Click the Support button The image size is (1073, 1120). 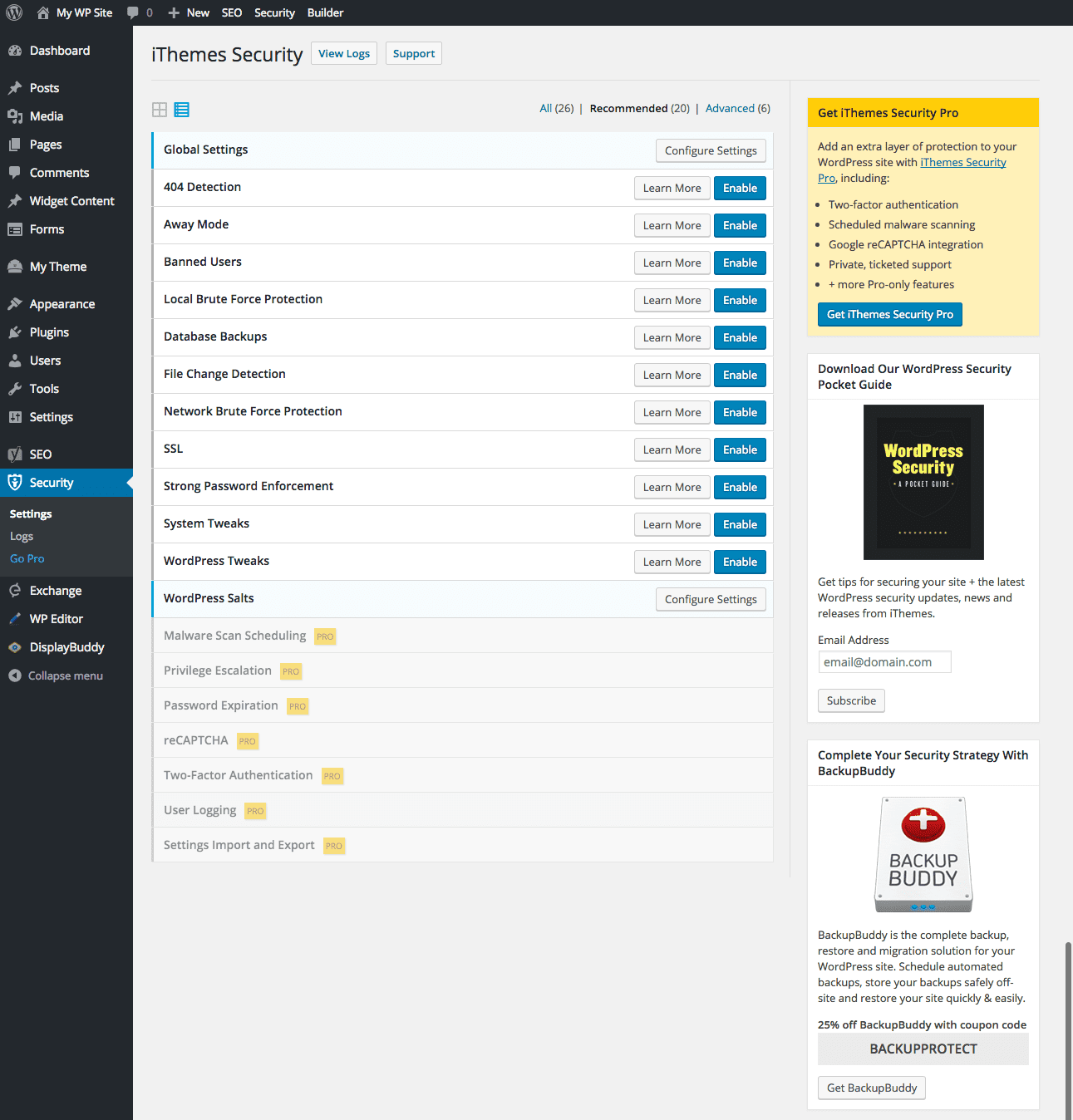(414, 53)
